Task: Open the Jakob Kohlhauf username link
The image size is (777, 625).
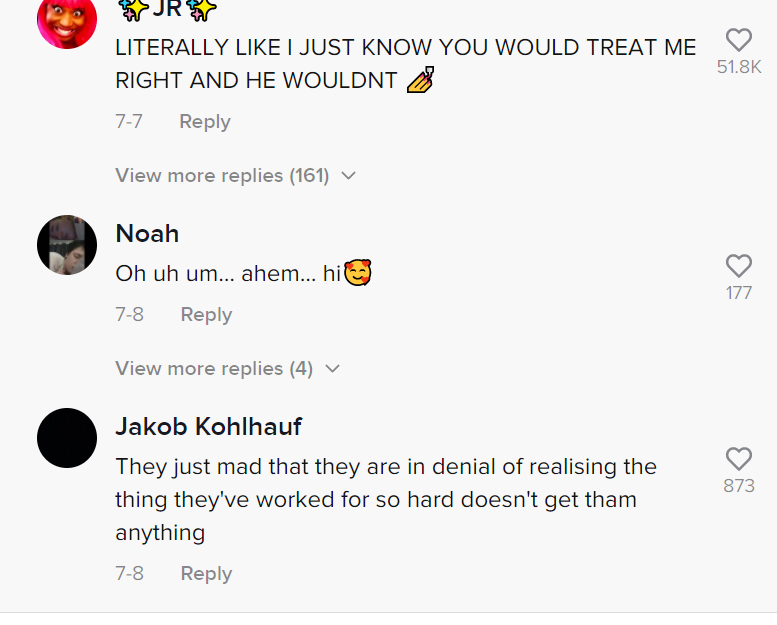Action: (209, 427)
